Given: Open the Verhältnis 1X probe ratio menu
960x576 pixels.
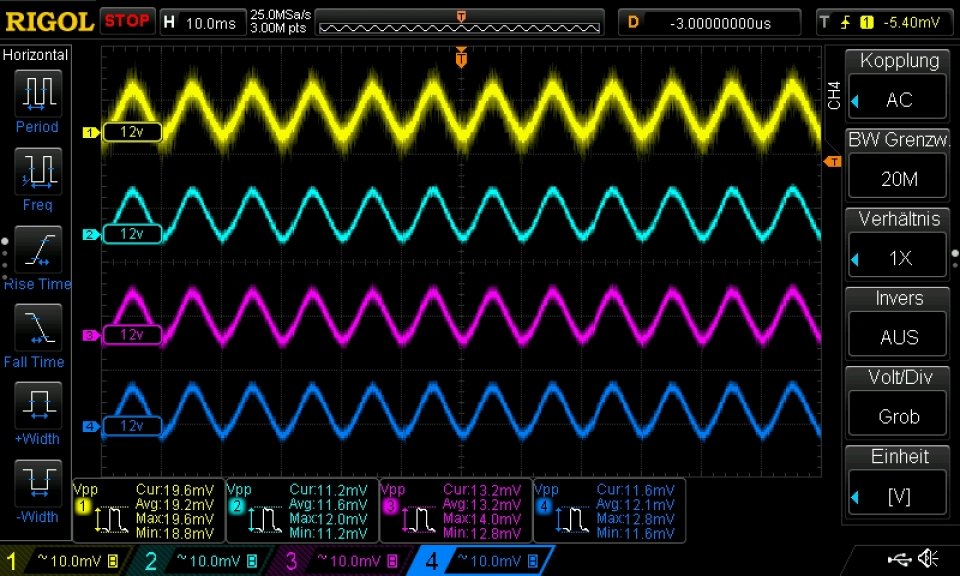Looking at the screenshot, I should point(898,242).
